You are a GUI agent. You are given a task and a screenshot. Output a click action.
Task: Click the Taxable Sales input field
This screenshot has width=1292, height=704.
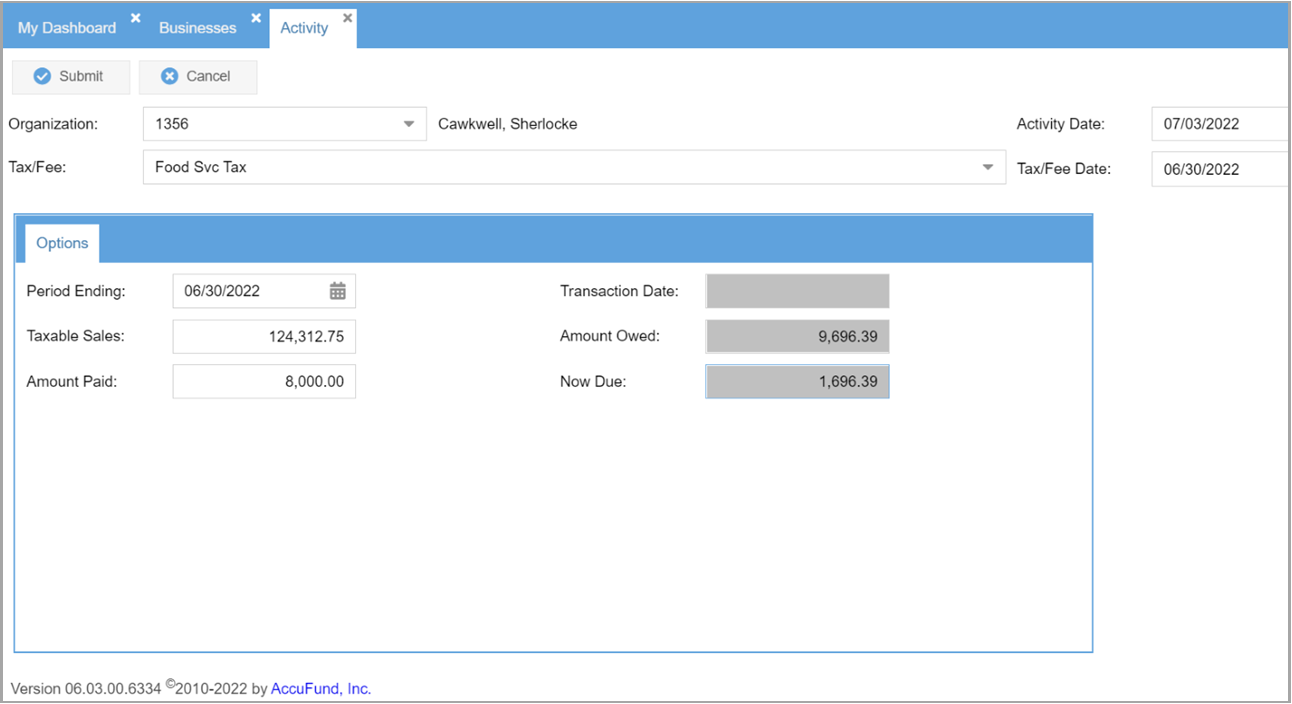click(x=264, y=337)
